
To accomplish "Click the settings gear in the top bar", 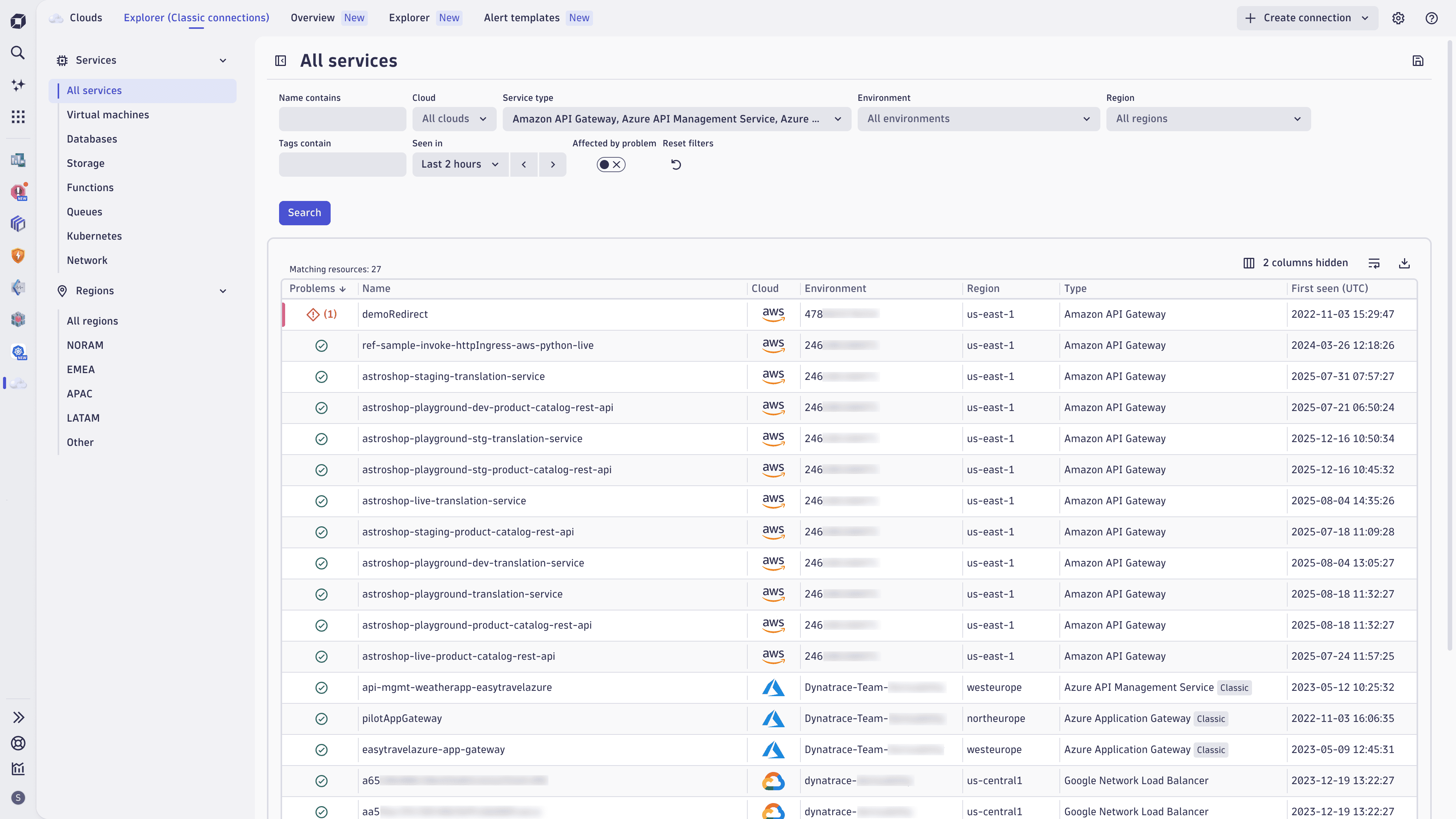I will 1398,17.
